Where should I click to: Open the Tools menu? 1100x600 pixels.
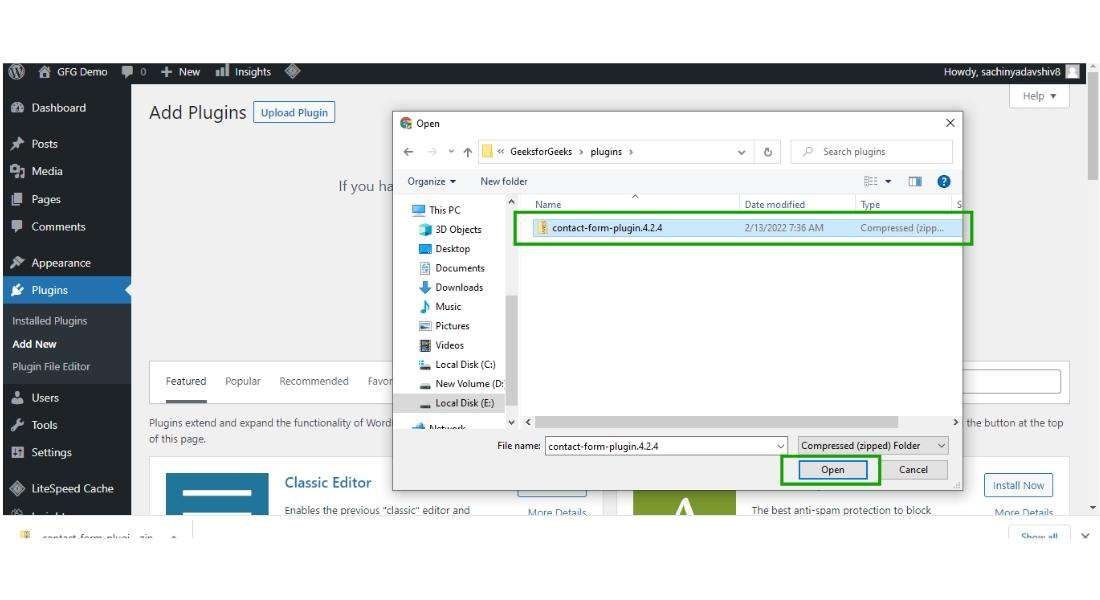[x=44, y=425]
